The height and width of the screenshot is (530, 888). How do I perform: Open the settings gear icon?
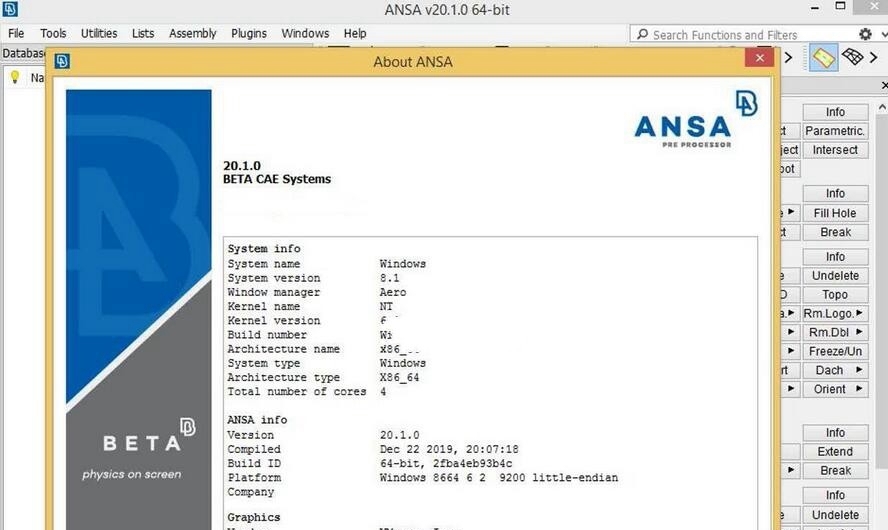pyautogui.click(x=865, y=34)
